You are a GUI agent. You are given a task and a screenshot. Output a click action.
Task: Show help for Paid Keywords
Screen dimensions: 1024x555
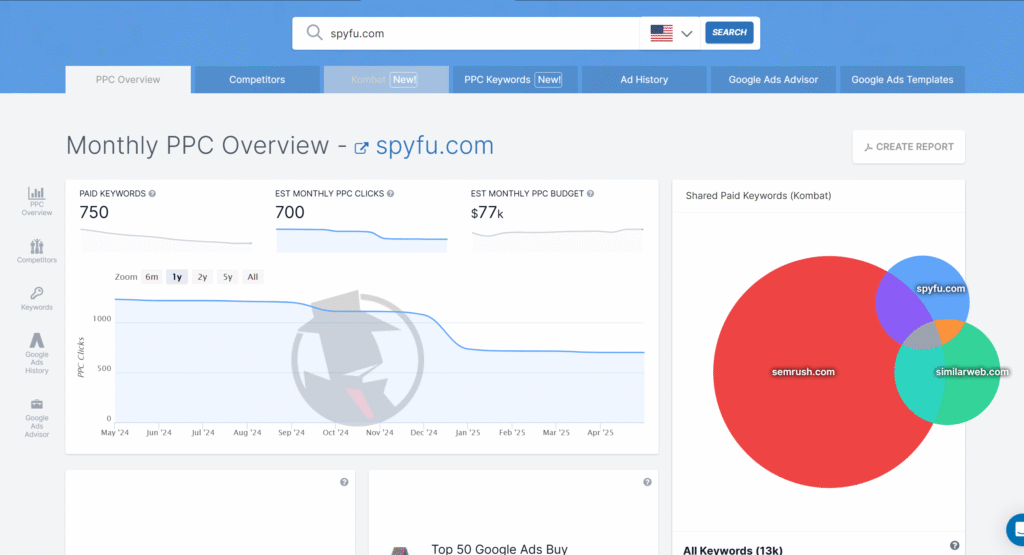(x=152, y=194)
